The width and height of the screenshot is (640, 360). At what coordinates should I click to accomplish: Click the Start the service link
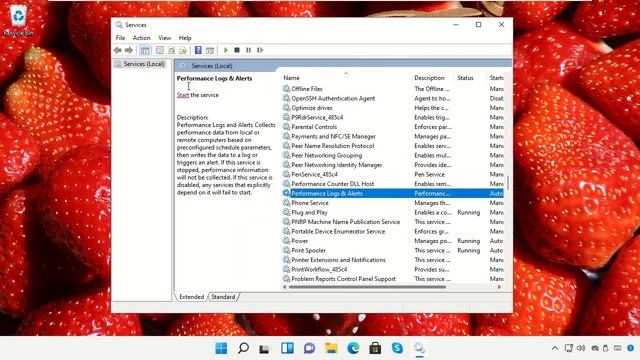click(182, 95)
